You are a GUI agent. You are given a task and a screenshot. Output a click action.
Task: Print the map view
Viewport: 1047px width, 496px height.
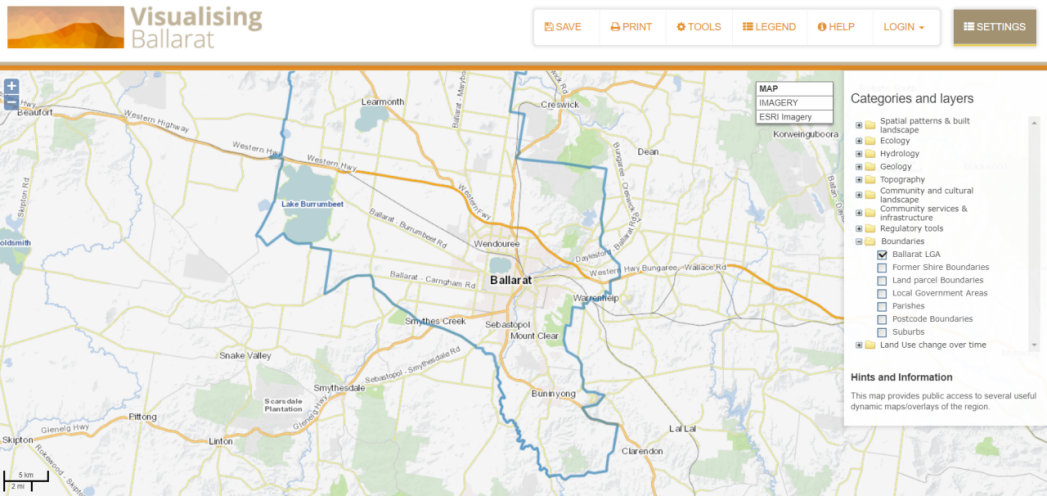pyautogui.click(x=631, y=27)
